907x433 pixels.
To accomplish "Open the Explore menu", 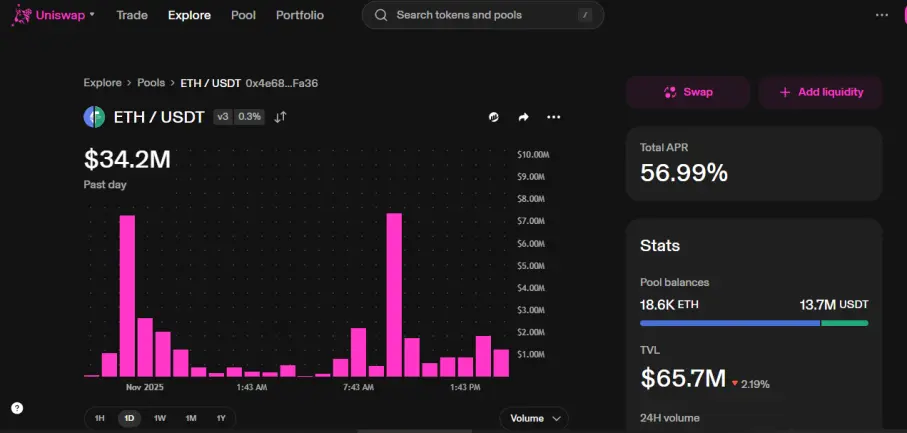I will pos(189,15).
